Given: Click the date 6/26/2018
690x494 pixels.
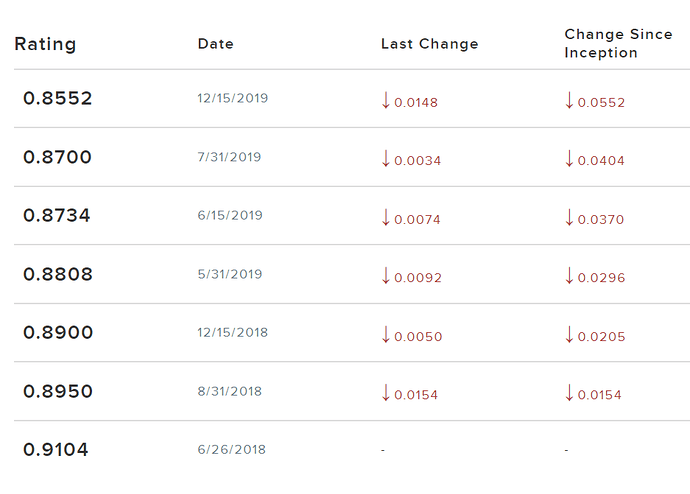Looking at the screenshot, I should (231, 449).
